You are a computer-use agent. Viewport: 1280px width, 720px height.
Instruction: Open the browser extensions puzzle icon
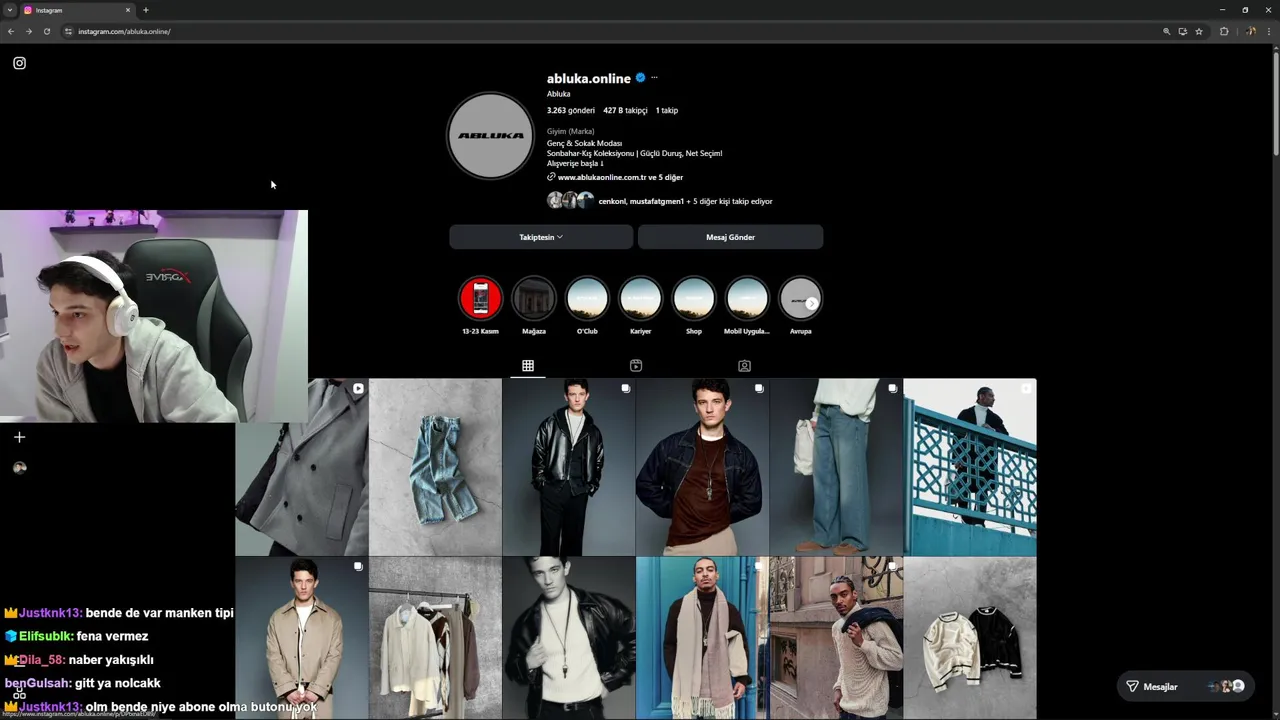pyautogui.click(x=1224, y=31)
